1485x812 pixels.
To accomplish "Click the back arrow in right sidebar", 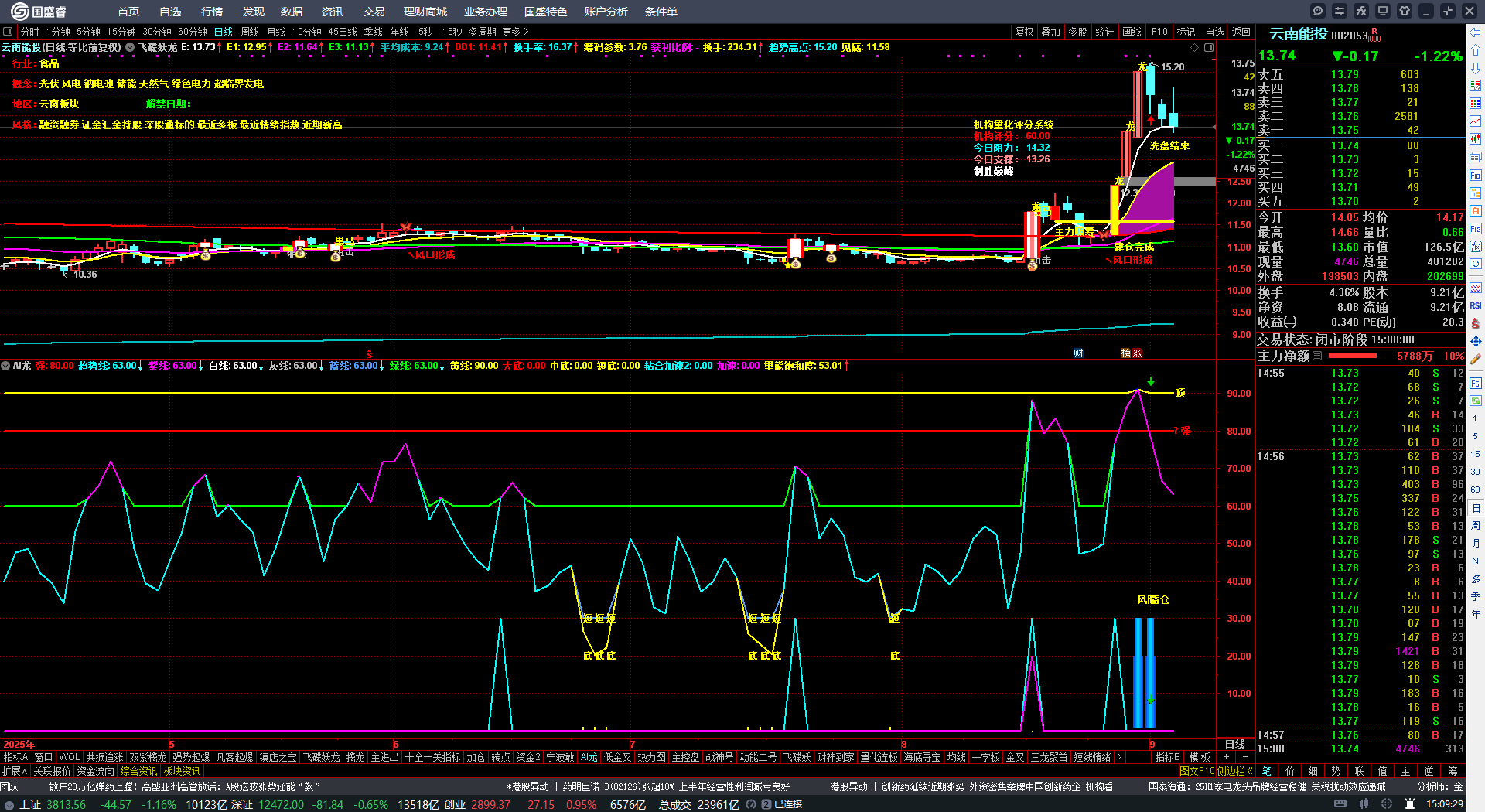I will pos(1476,32).
